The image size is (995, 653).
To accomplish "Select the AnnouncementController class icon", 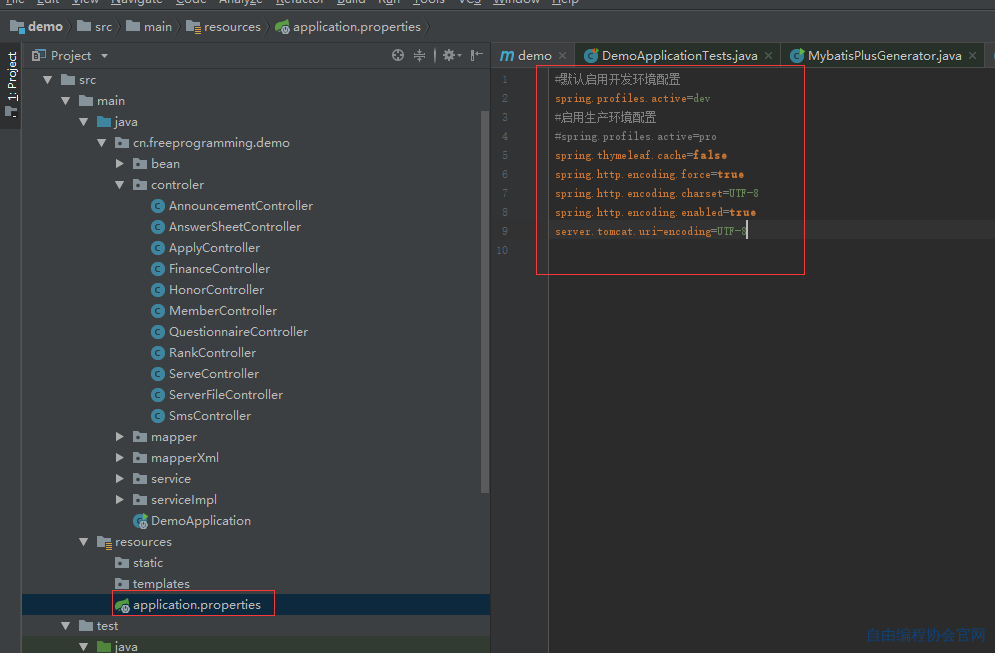I will (x=158, y=206).
